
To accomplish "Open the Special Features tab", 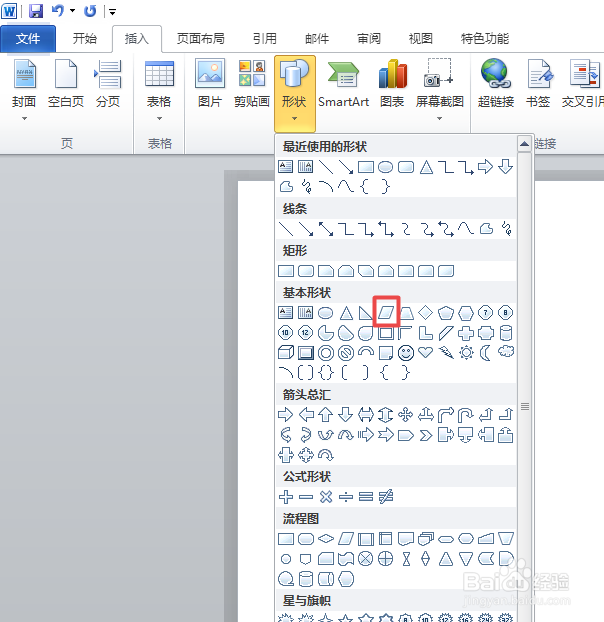I will (485, 38).
